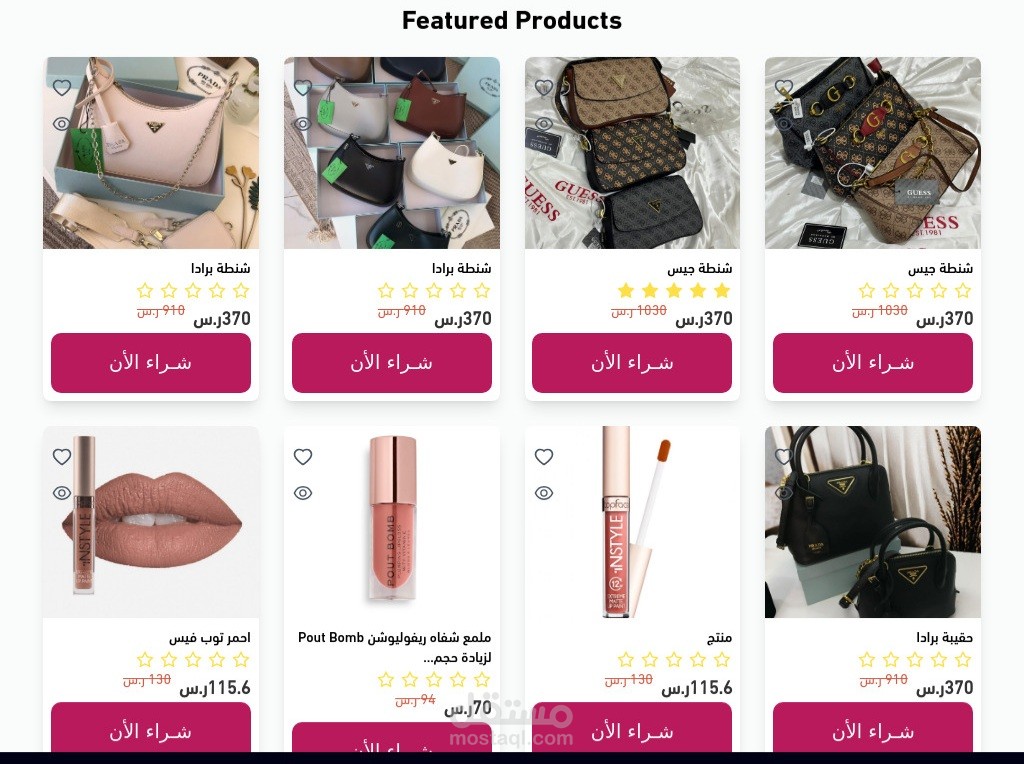Buy now the first Prada bag
The height and width of the screenshot is (764, 1024).
click(151, 363)
